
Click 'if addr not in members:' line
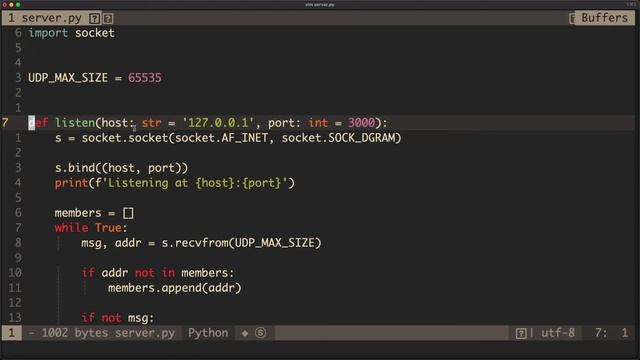tap(158, 273)
